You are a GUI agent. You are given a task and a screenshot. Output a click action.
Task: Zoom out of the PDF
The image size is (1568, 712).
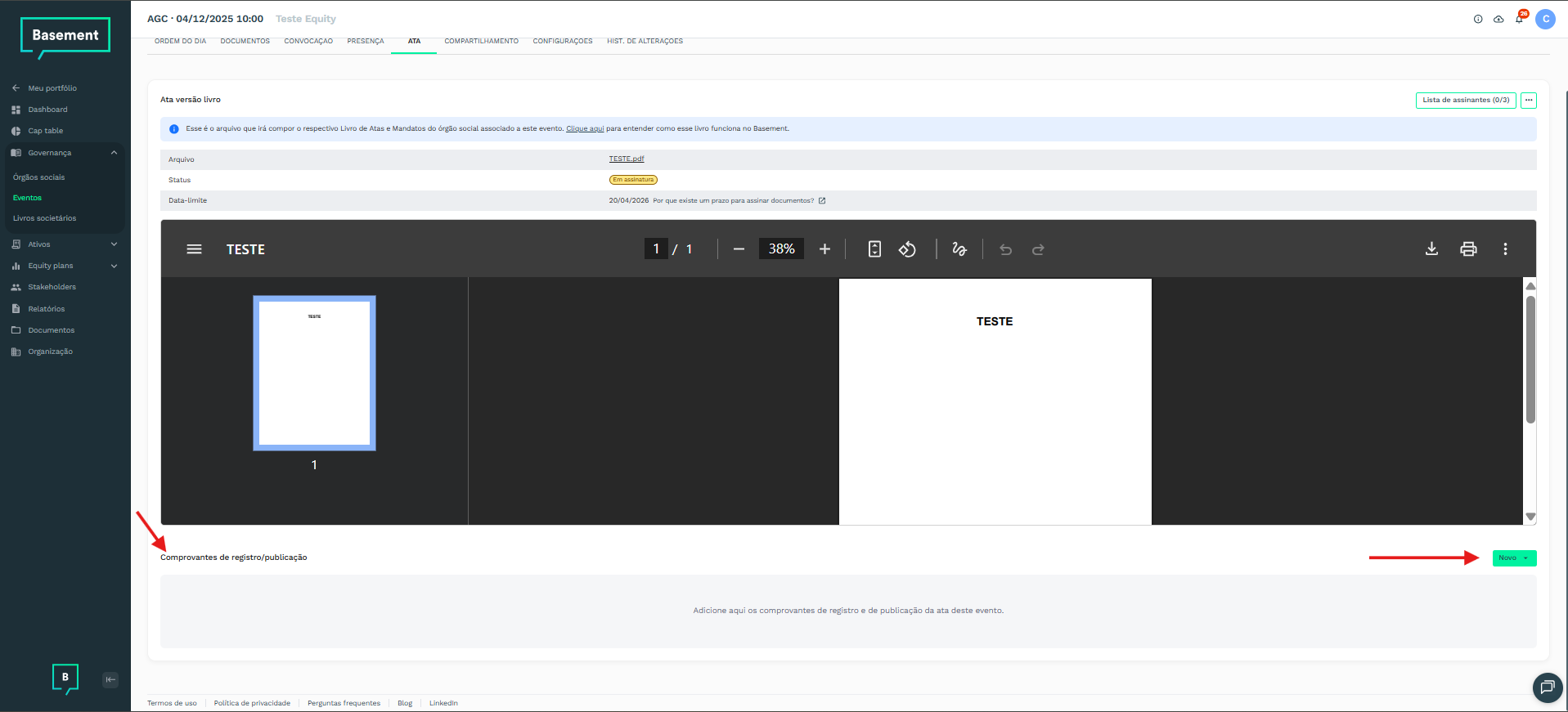coord(739,249)
